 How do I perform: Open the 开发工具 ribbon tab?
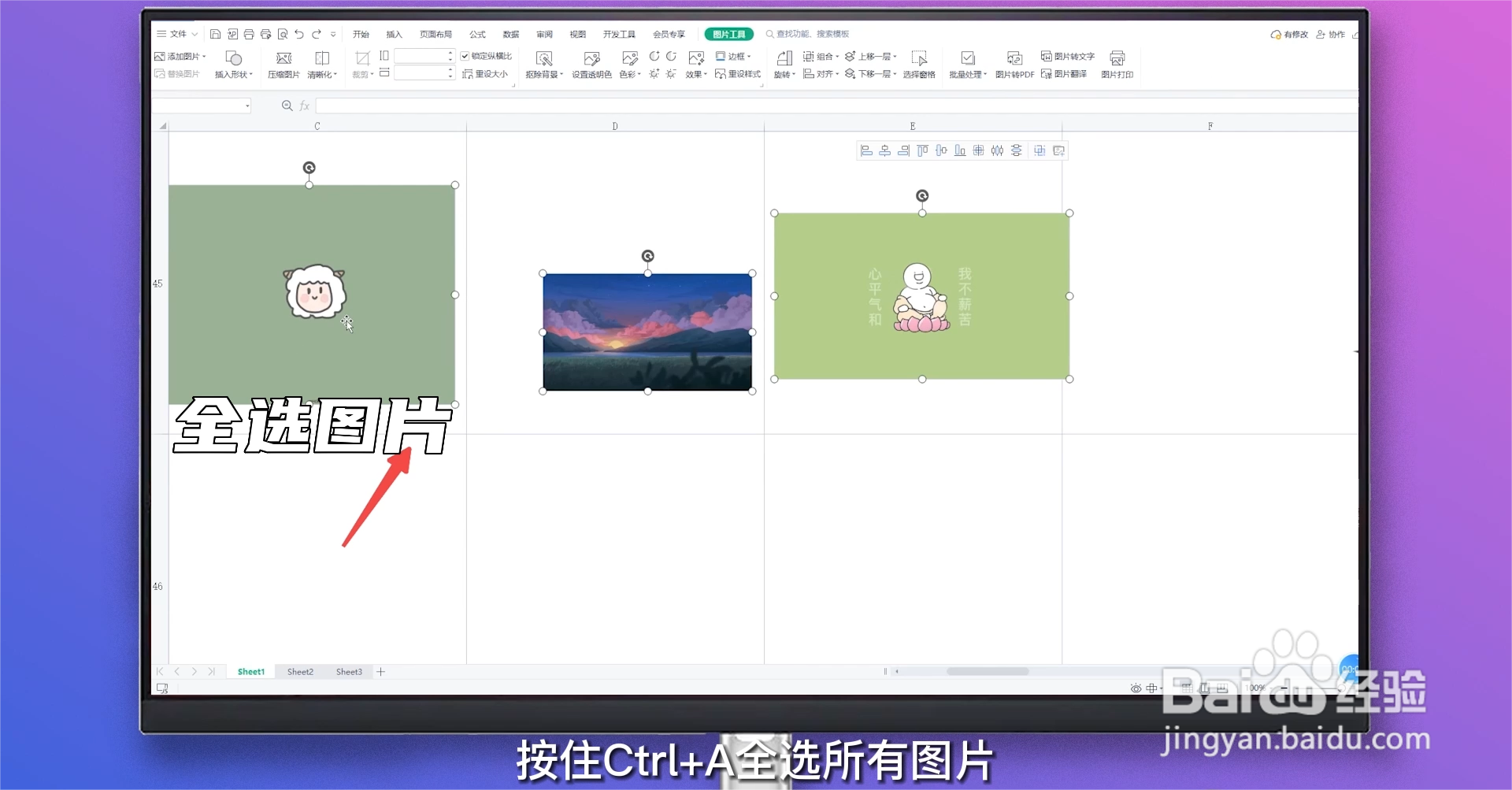tap(619, 34)
